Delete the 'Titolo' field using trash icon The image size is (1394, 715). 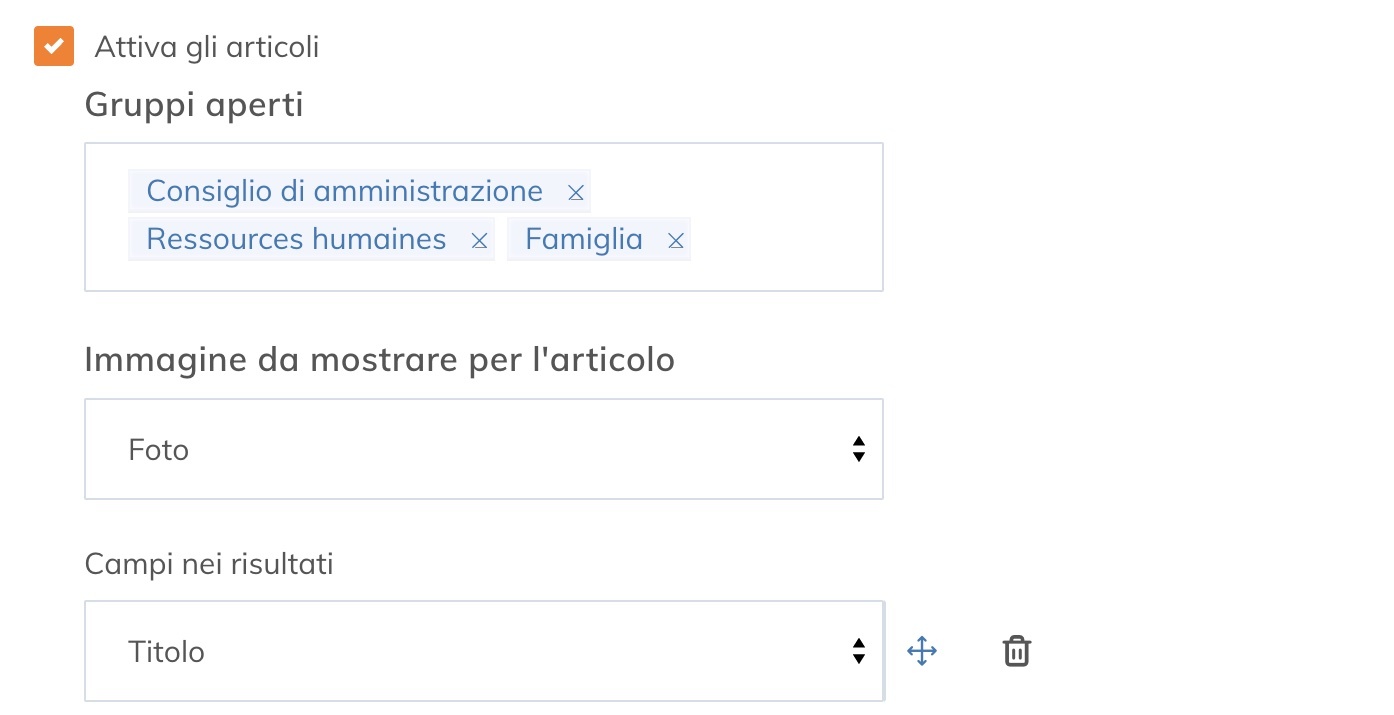pyautogui.click(x=1016, y=650)
